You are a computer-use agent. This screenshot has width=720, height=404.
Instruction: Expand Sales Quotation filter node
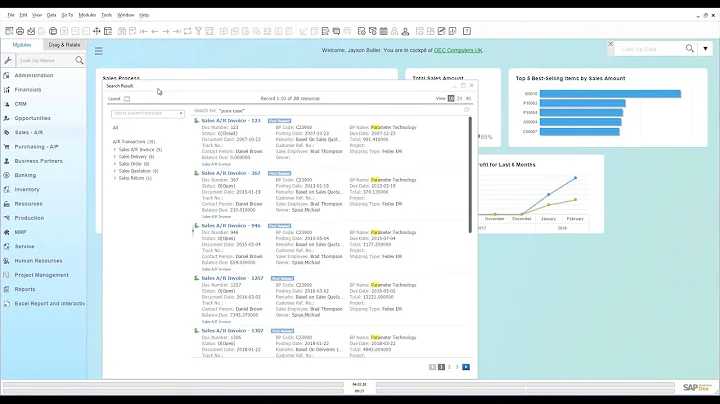coord(115,171)
